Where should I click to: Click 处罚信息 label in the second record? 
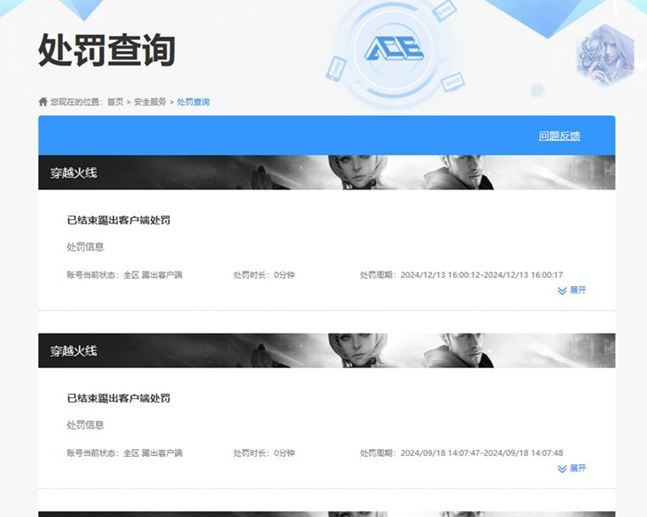[85, 425]
